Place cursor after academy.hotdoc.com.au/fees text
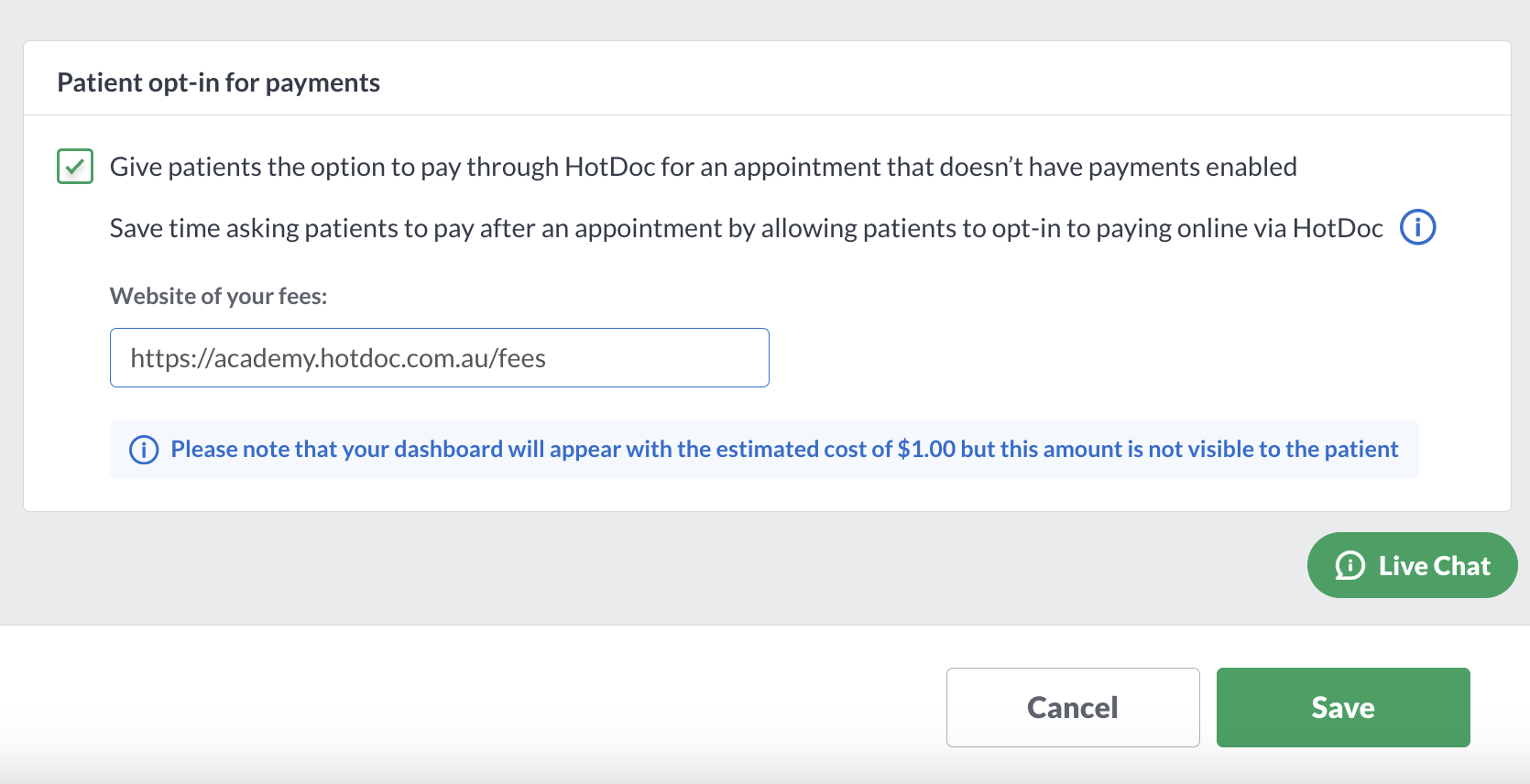This screenshot has width=1530, height=784. 548,358
